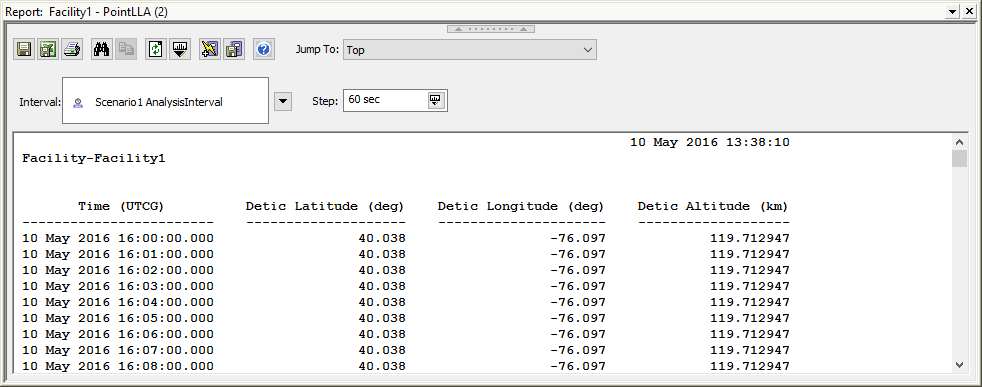The image size is (982, 387).
Task: Close the report window
Action: point(970,11)
